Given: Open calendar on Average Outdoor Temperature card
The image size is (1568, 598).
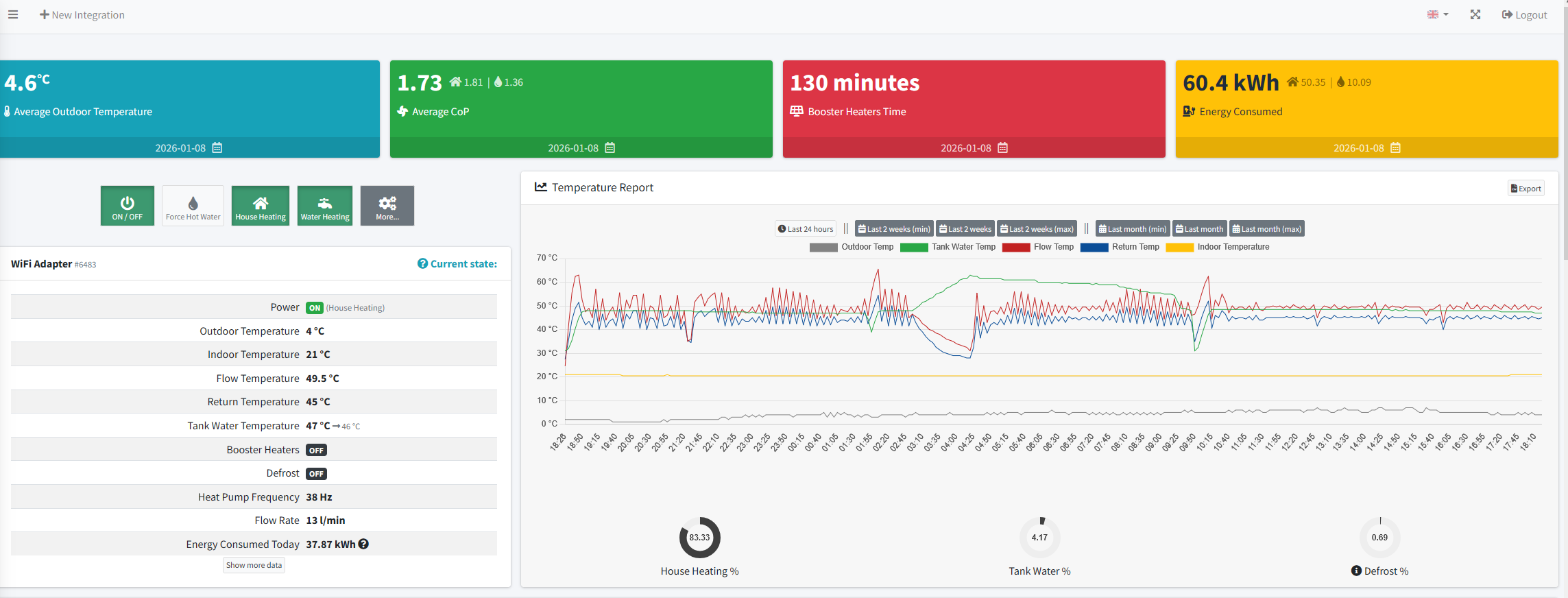Looking at the screenshot, I should pyautogui.click(x=217, y=148).
